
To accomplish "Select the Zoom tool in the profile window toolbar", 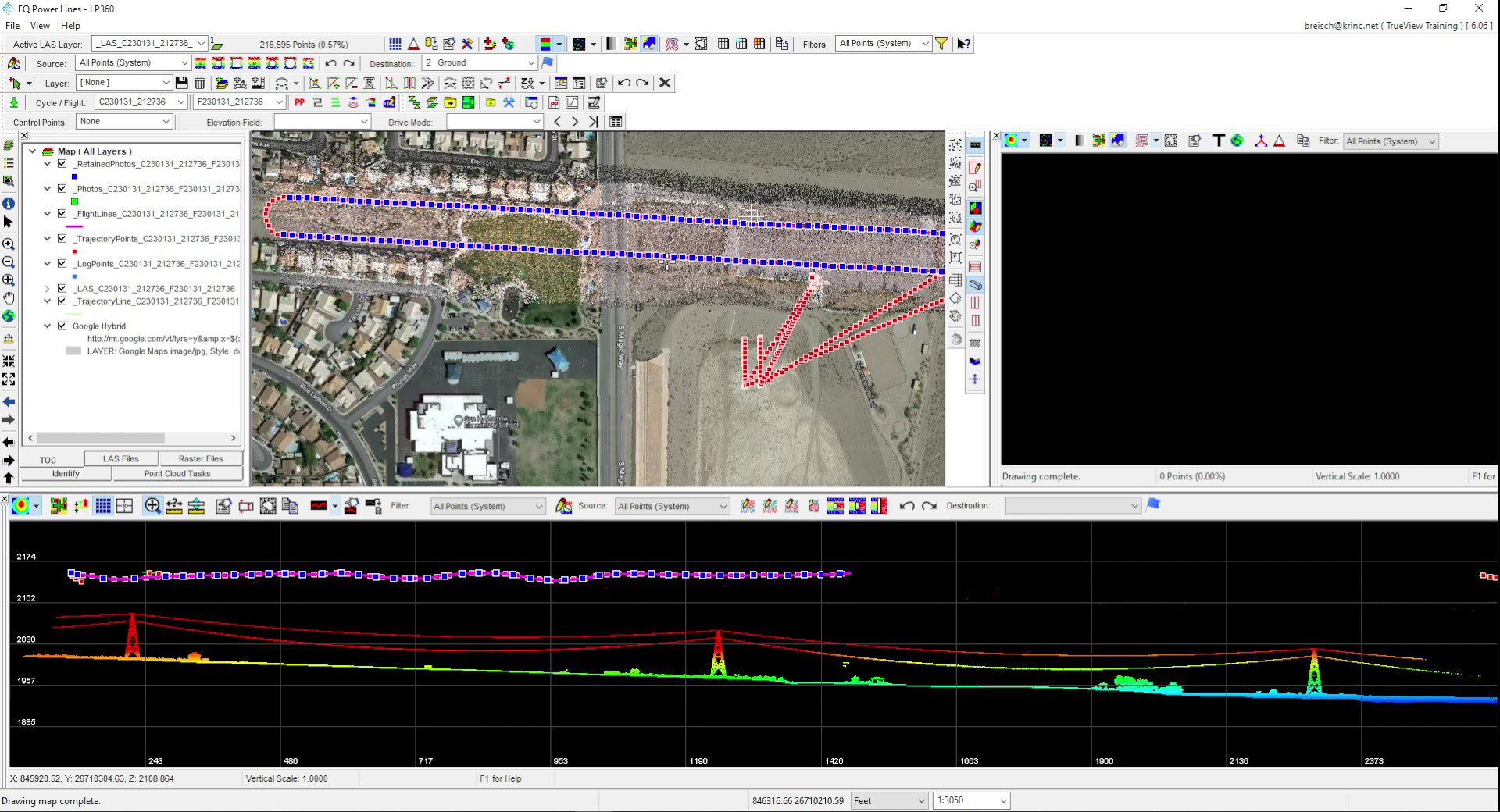I will 153,506.
